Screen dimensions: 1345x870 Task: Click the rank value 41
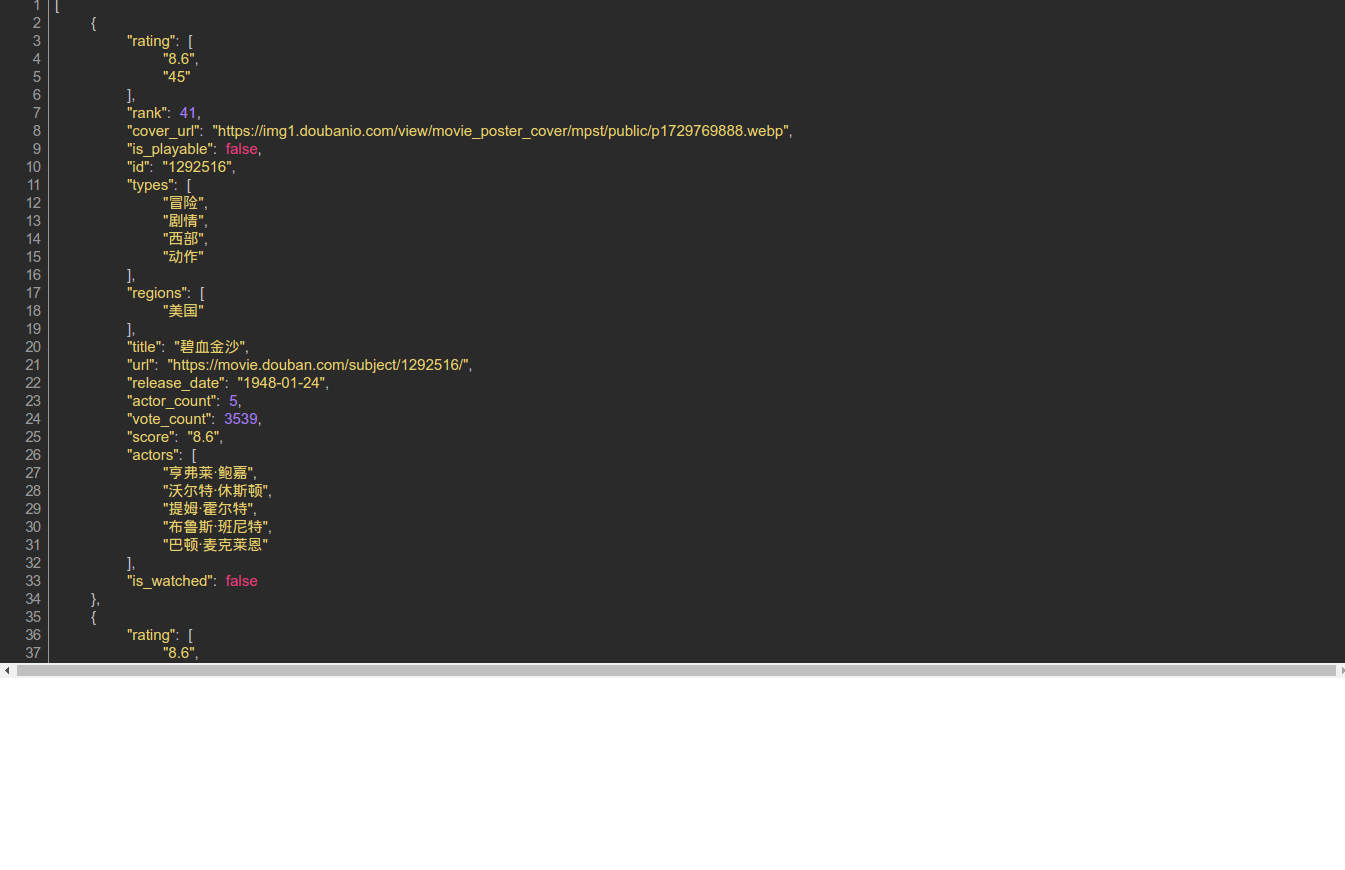188,113
